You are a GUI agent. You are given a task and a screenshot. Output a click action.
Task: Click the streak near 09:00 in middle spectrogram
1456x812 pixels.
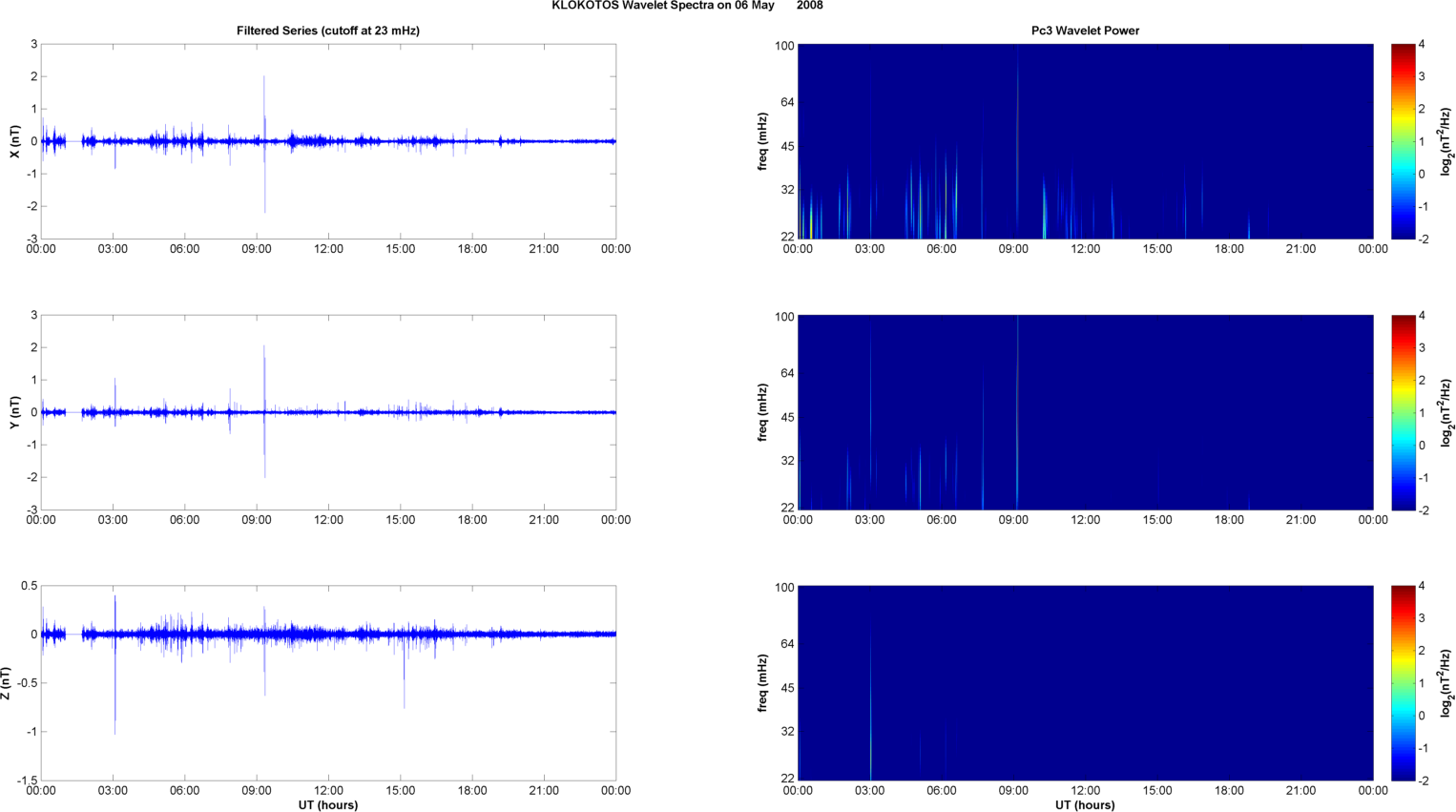click(1017, 412)
